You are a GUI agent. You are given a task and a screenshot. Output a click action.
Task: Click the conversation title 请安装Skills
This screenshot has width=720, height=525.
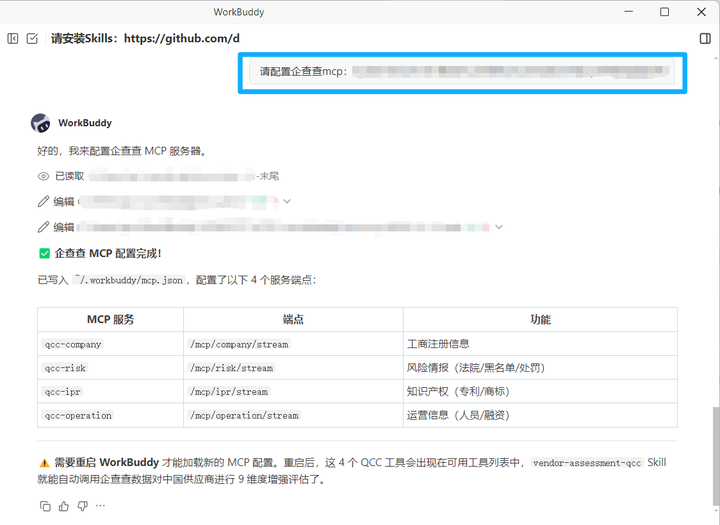pyautogui.click(x=145, y=39)
